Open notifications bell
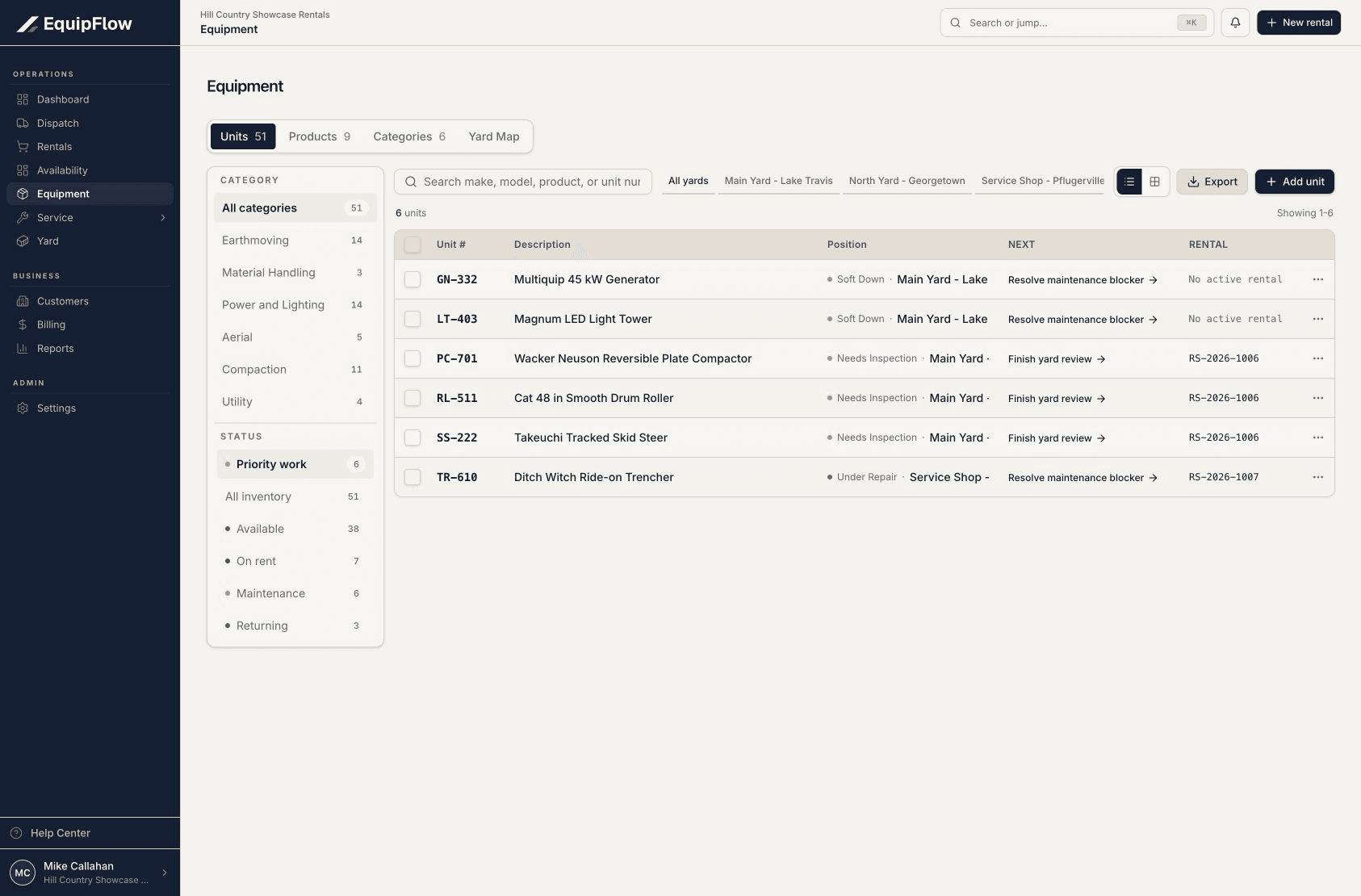 (x=1235, y=23)
